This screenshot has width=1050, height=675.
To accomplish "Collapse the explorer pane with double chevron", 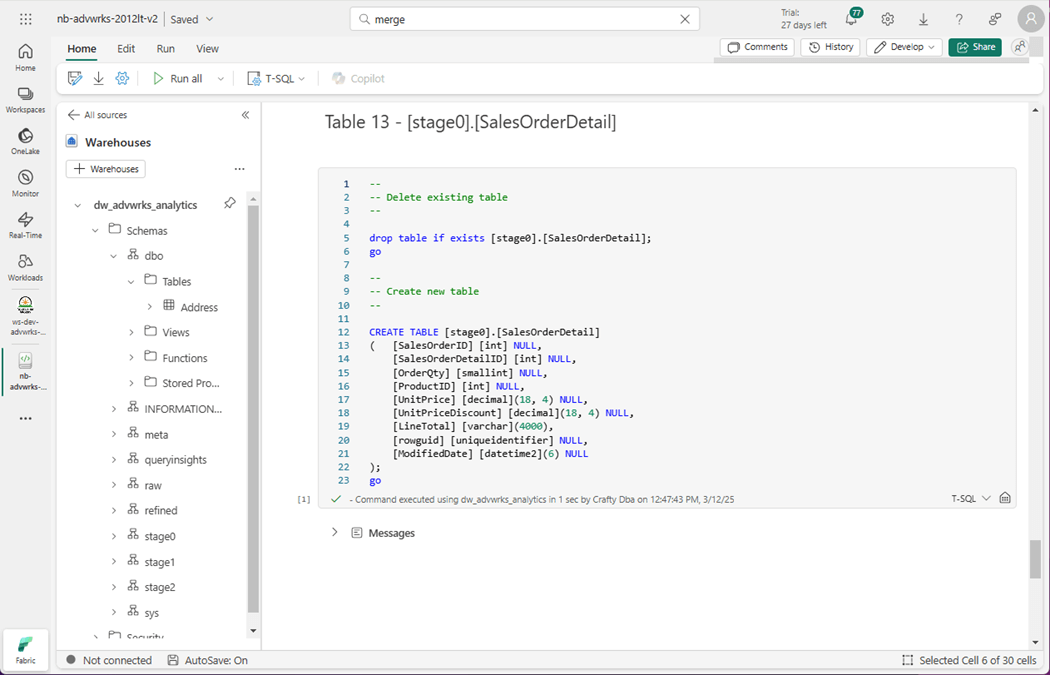I will pyautogui.click(x=246, y=115).
